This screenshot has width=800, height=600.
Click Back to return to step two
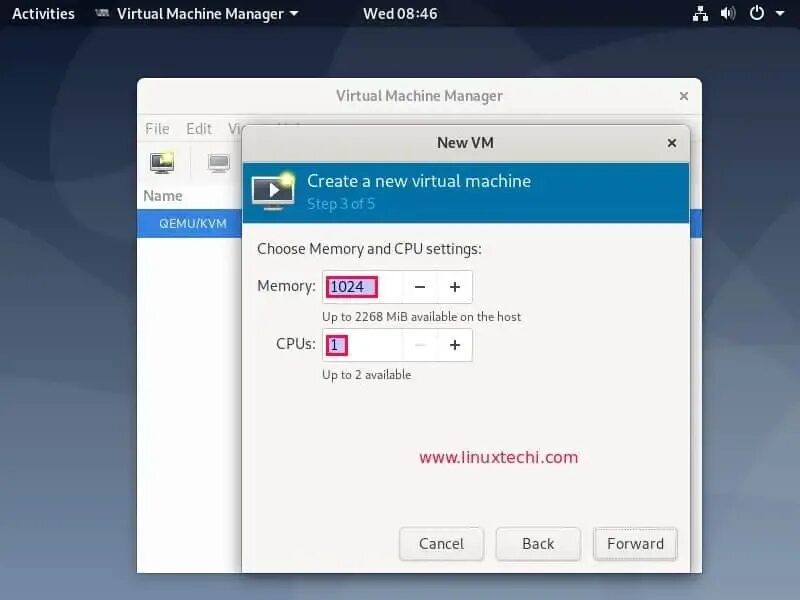pyautogui.click(x=538, y=544)
